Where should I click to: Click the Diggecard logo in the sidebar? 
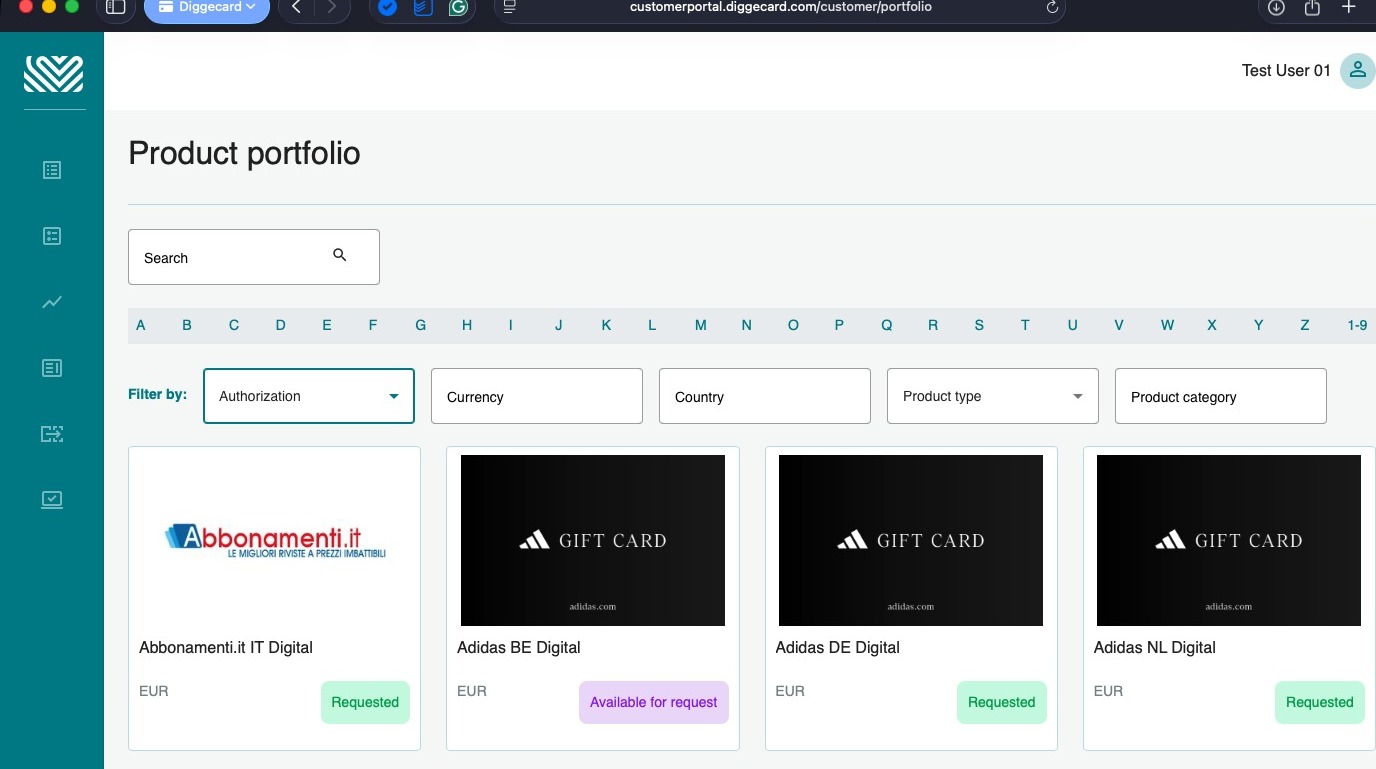[53, 73]
